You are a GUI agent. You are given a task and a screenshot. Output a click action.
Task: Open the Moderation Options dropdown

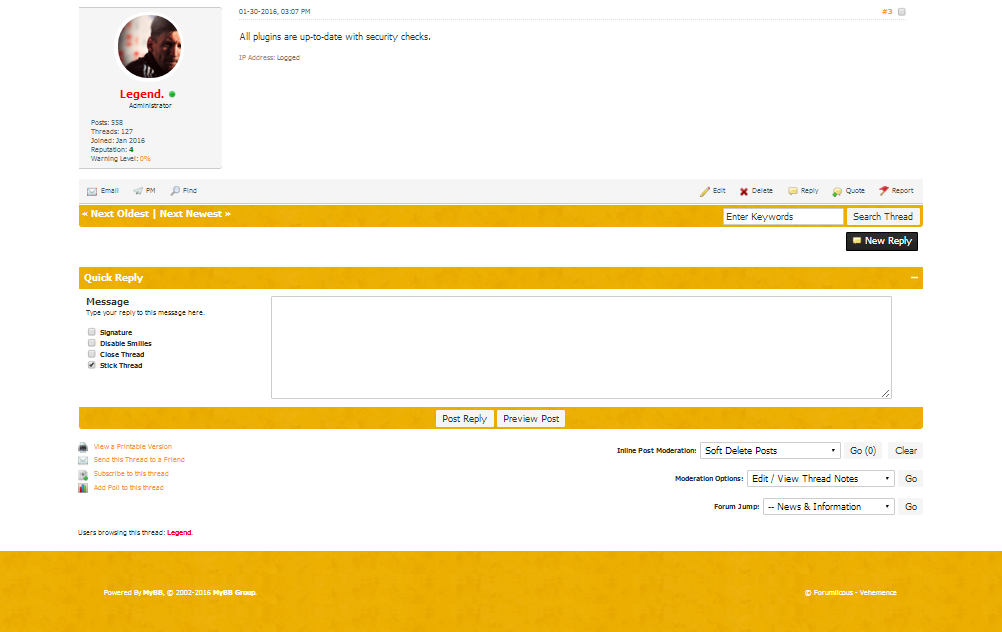(x=820, y=479)
